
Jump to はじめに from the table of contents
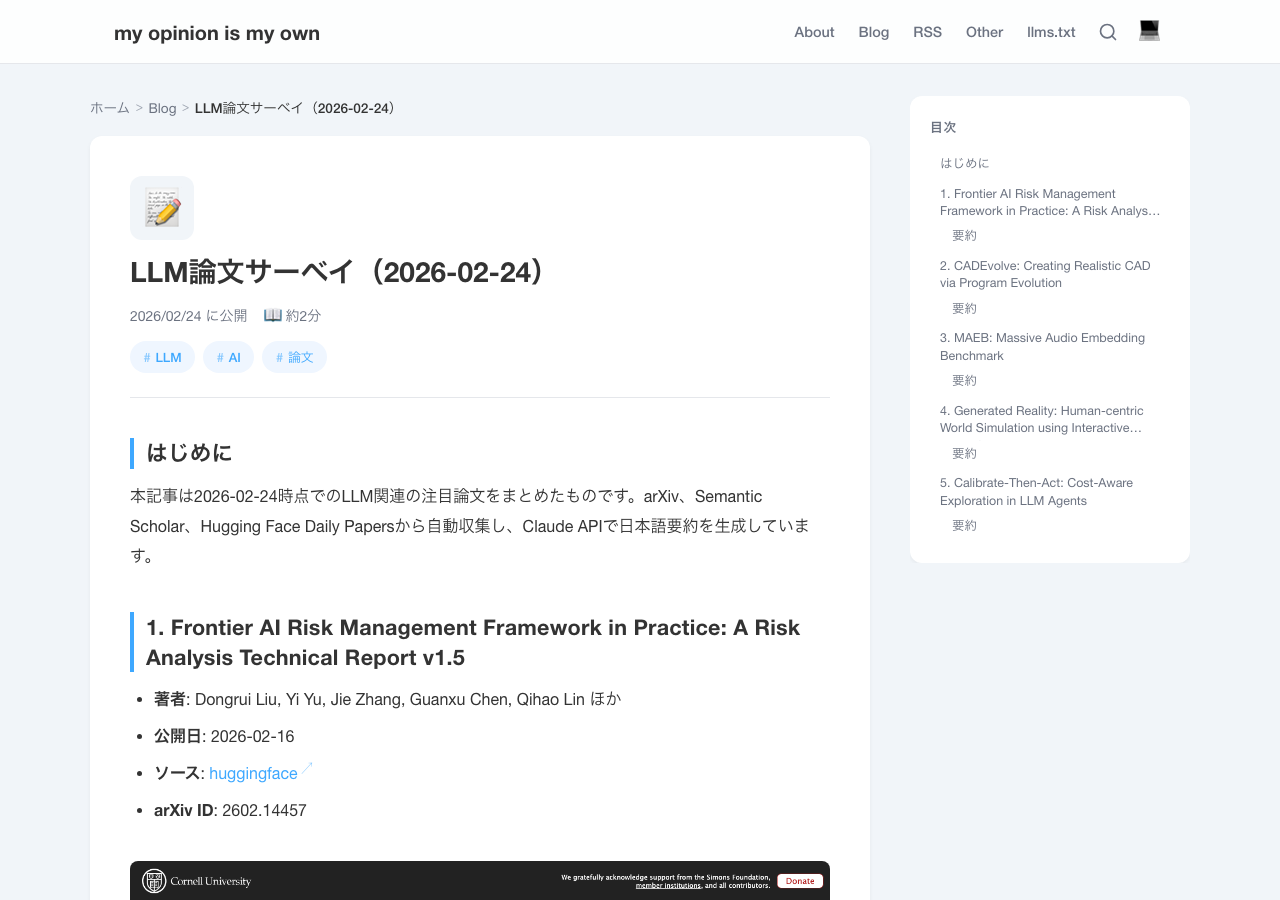(x=964, y=163)
